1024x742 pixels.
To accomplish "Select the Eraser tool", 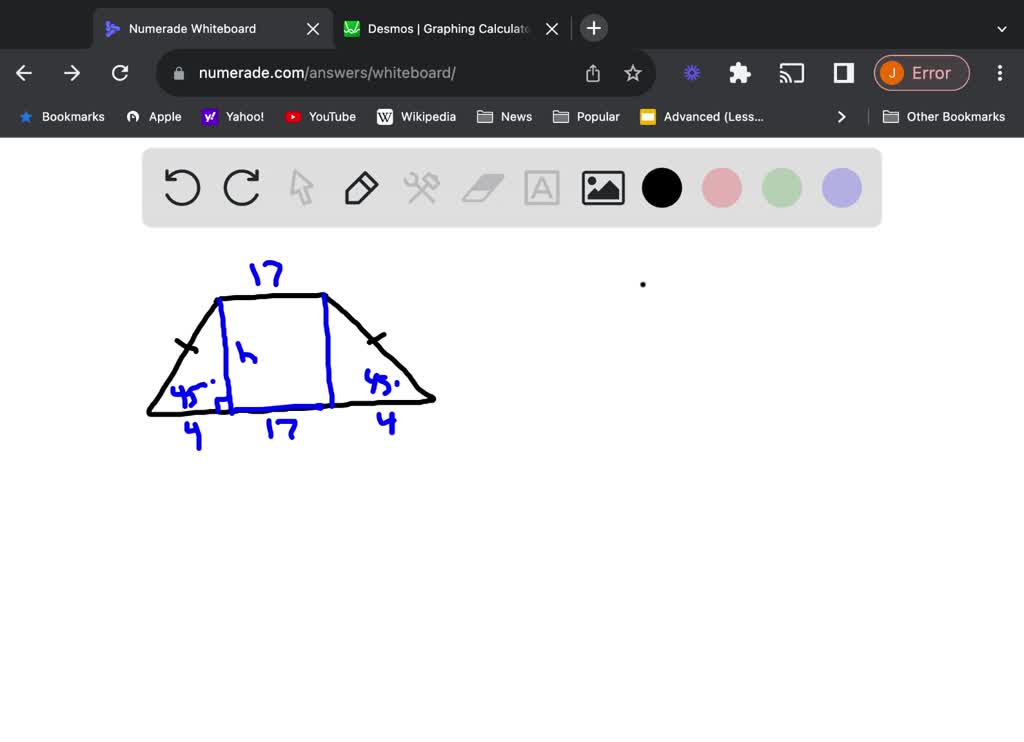I will point(481,187).
